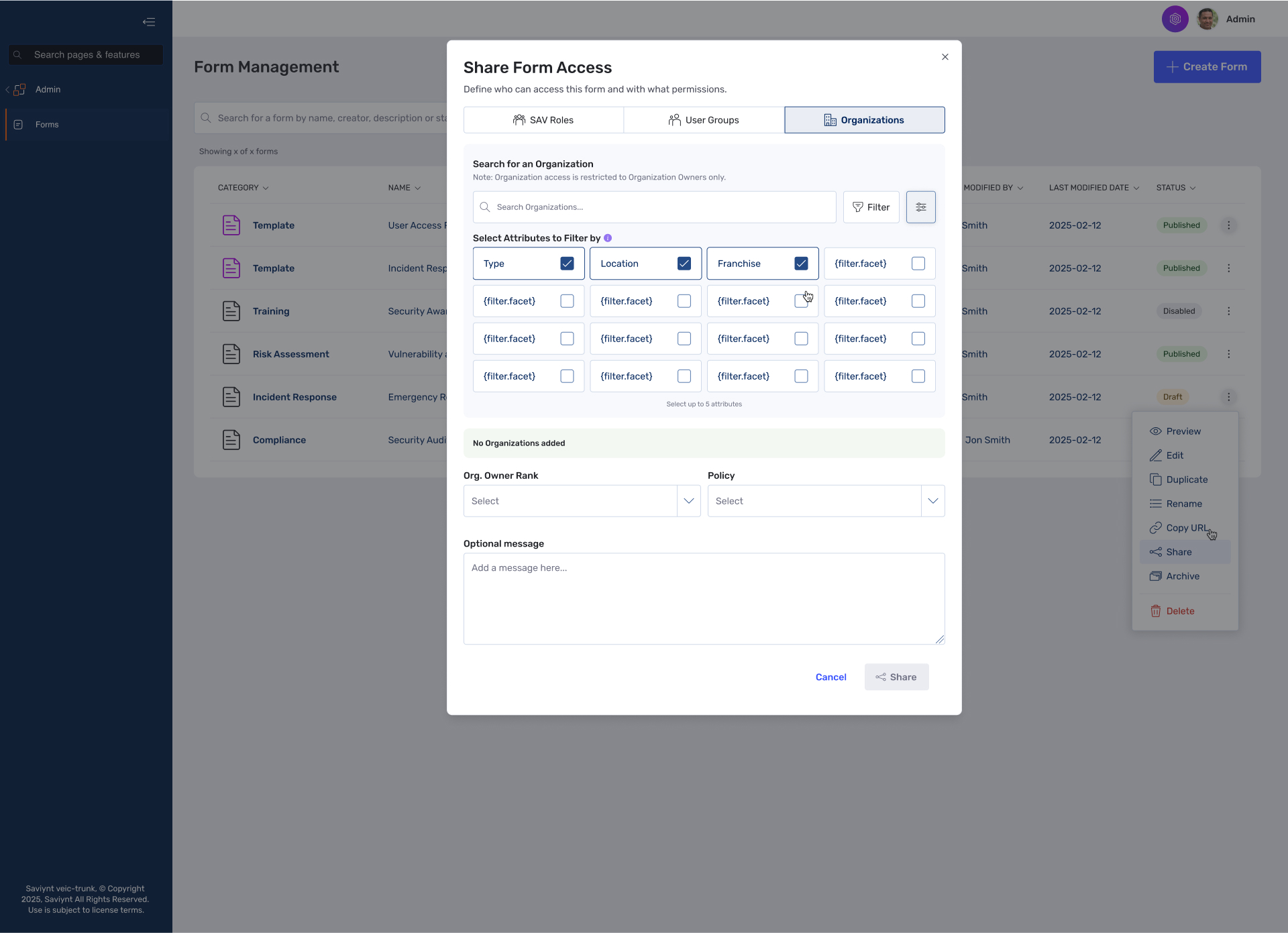Viewport: 1288px width, 933px height.
Task: Click the Forms sidebar icon
Action: click(19, 125)
